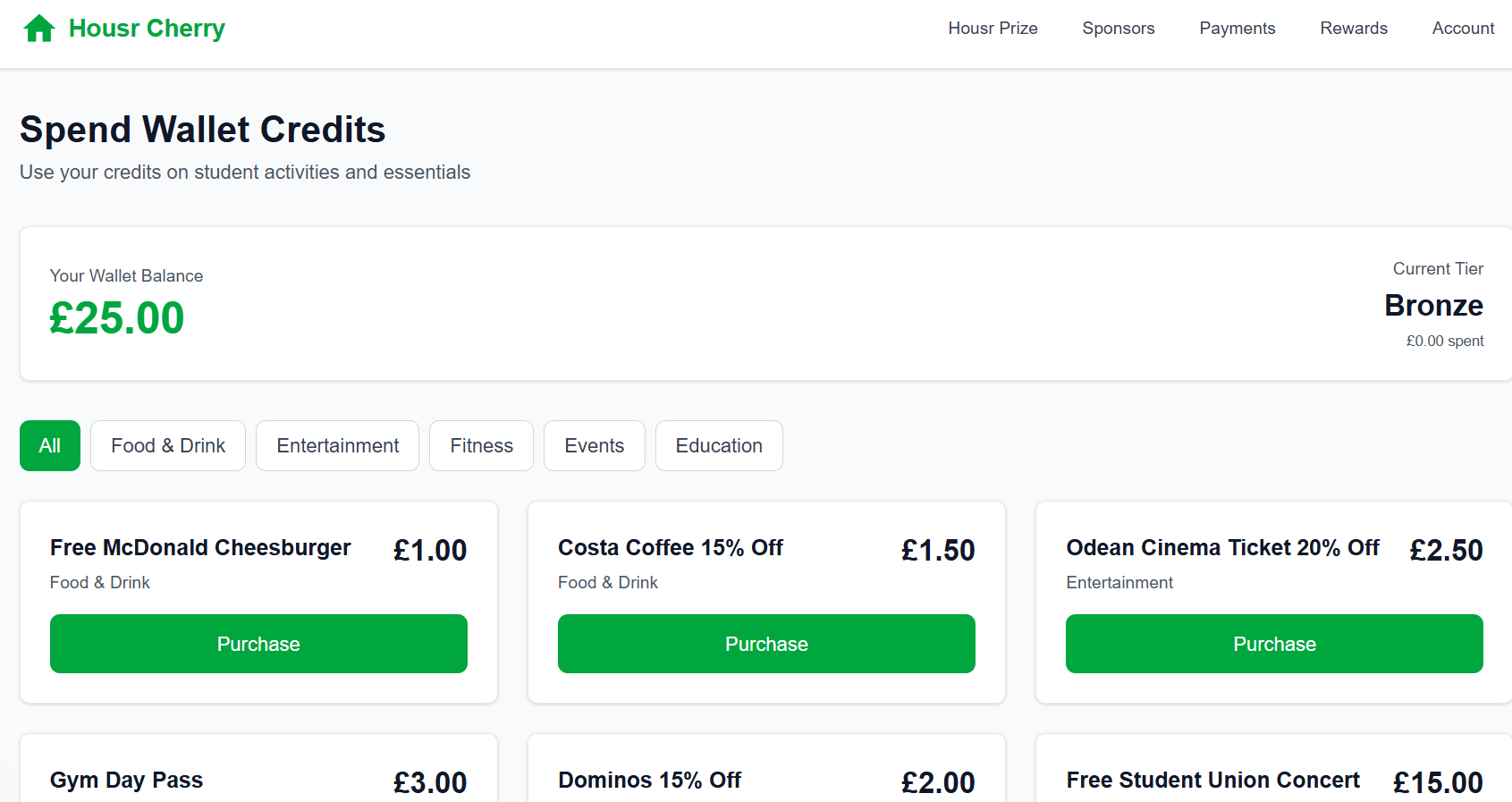Screen dimensions: 1512x802
Task: Navigate to Payments section
Action: tap(1237, 29)
